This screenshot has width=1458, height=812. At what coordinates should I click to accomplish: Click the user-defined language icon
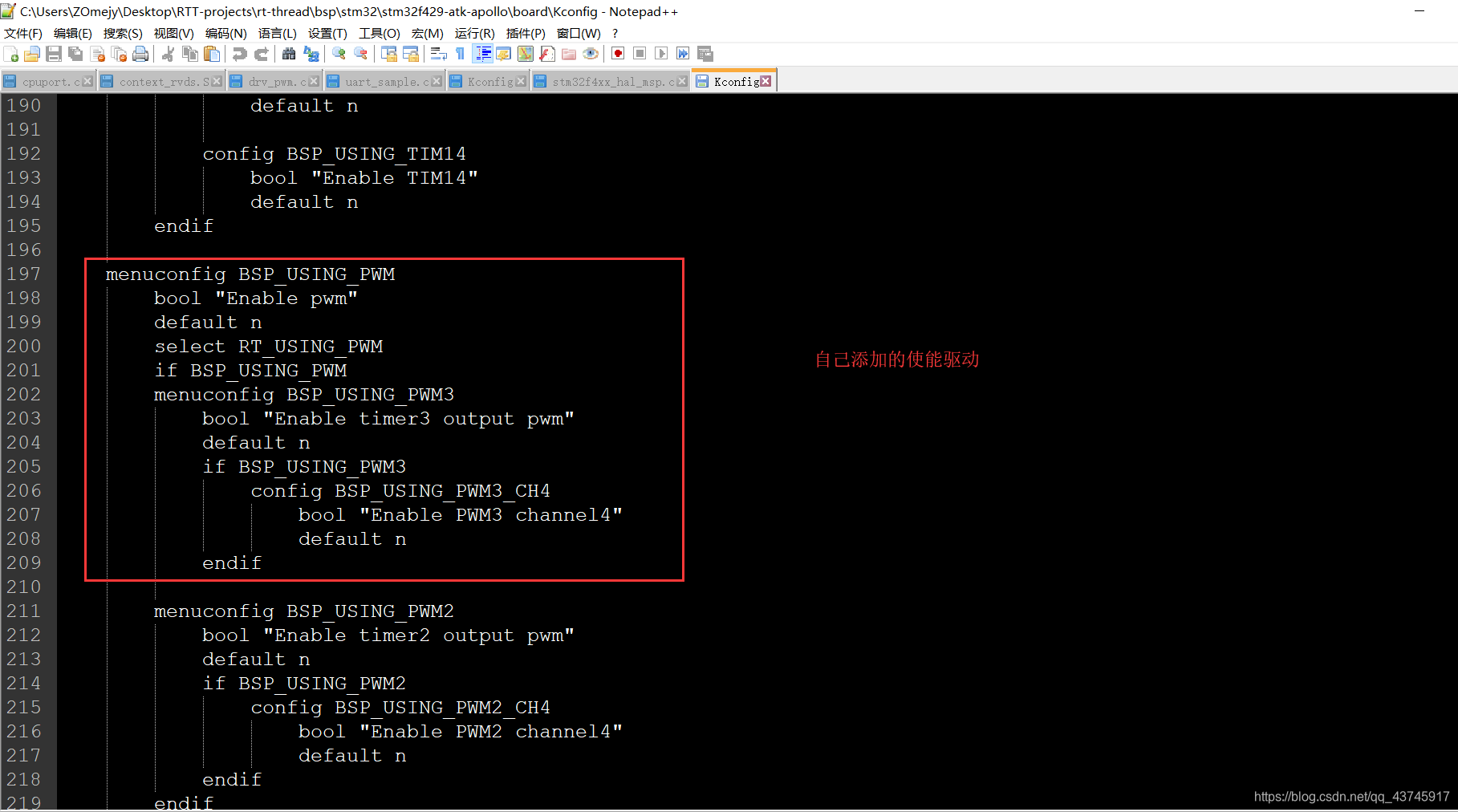coord(504,54)
